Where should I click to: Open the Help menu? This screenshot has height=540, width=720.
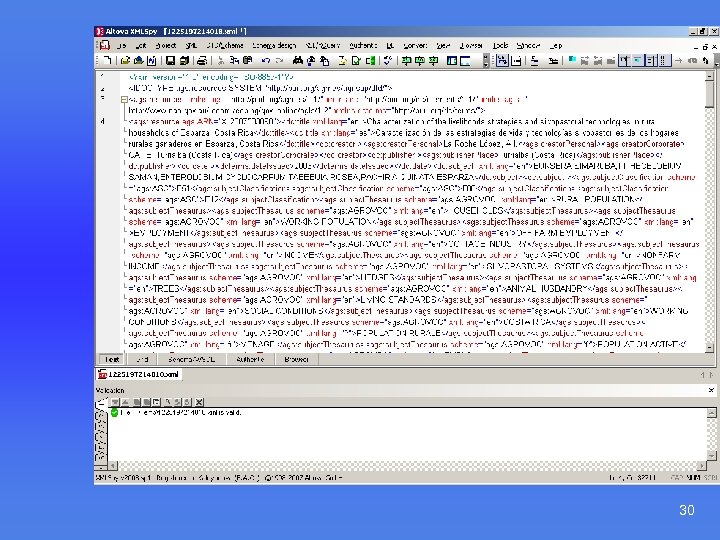click(x=556, y=45)
